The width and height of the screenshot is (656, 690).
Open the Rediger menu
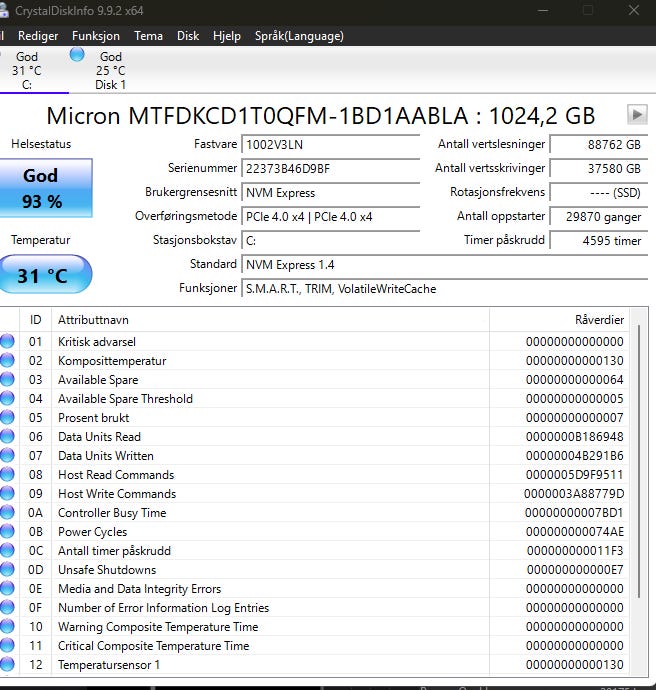pos(38,36)
